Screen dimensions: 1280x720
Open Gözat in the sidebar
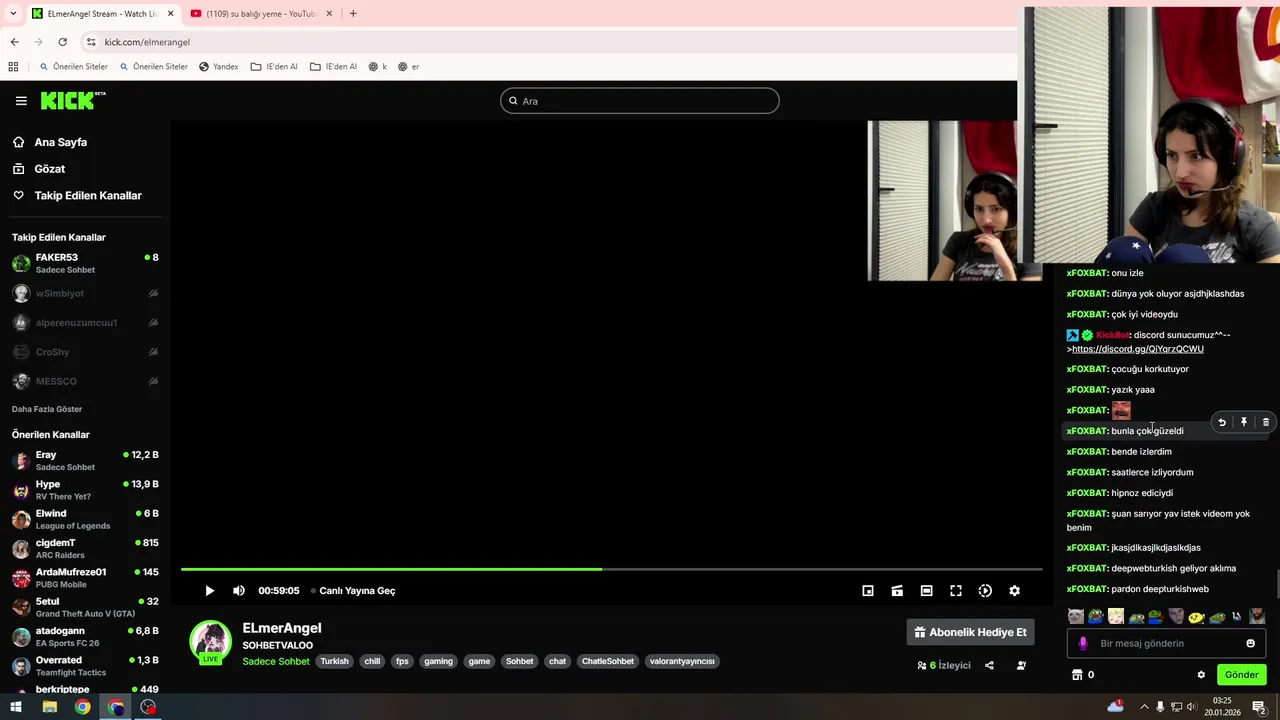pos(49,169)
